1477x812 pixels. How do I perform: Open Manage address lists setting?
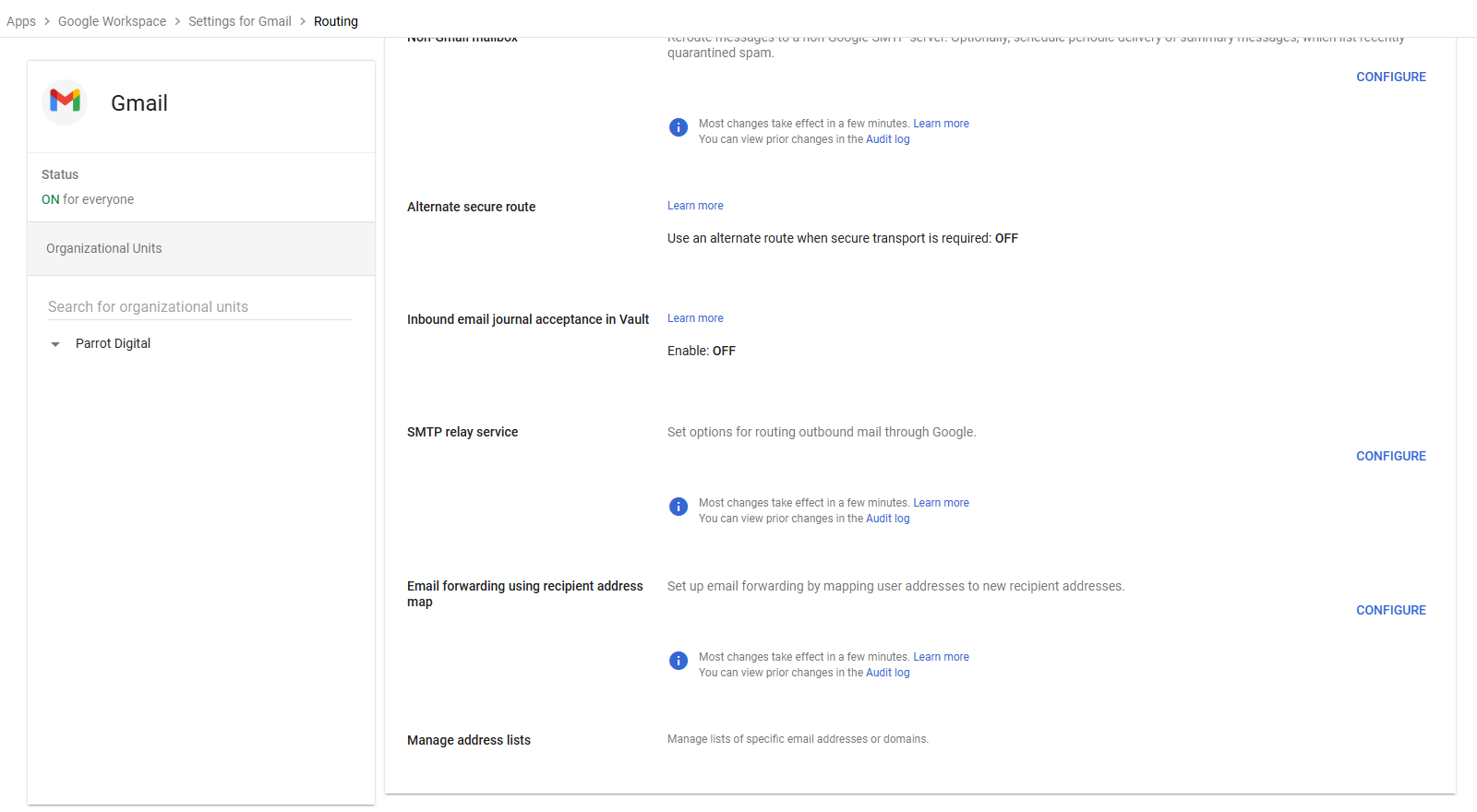point(469,740)
